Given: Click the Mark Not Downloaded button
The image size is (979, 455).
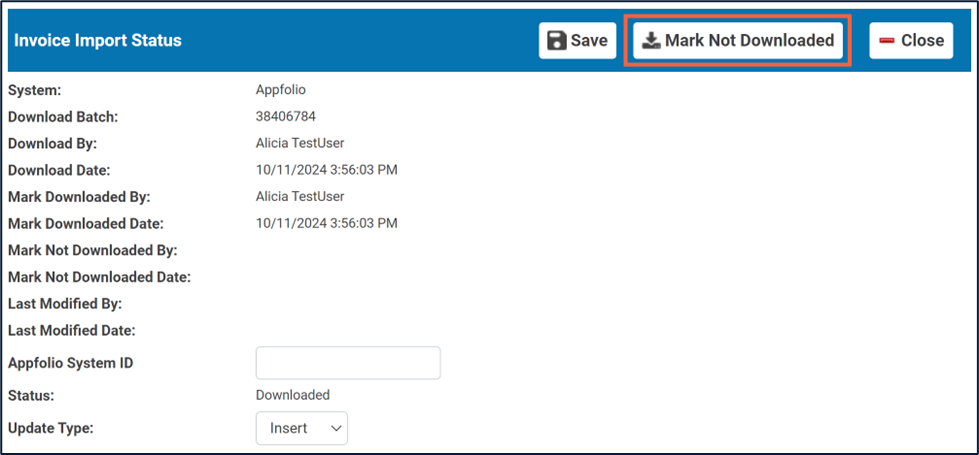Looking at the screenshot, I should coord(738,41).
